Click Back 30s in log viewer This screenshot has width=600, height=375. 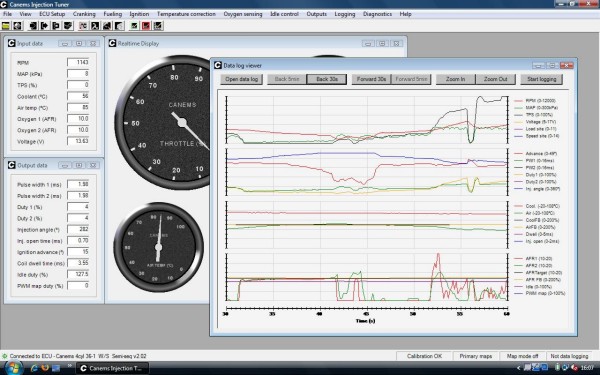[327, 79]
